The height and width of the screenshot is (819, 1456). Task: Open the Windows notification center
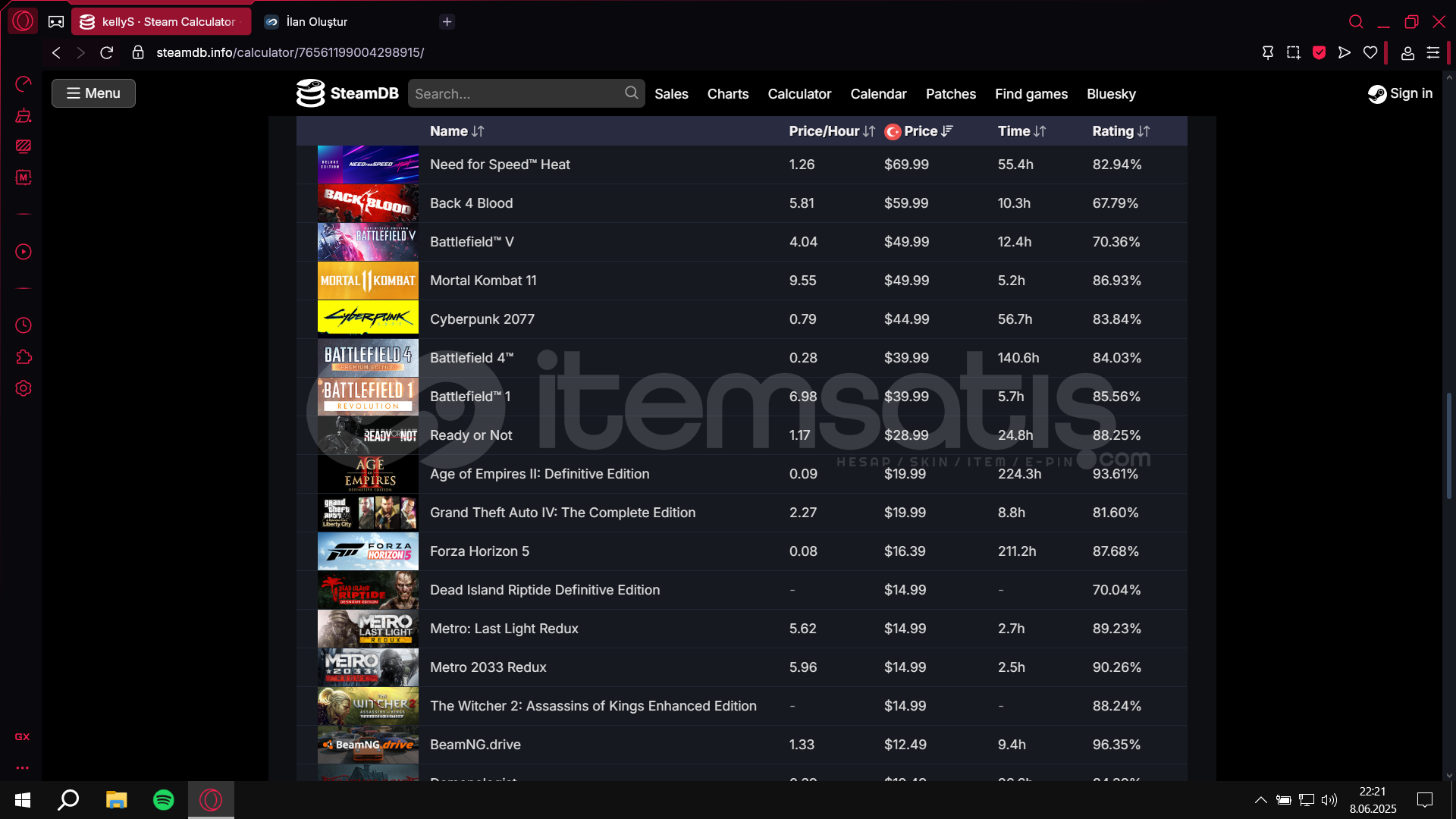[1425, 800]
